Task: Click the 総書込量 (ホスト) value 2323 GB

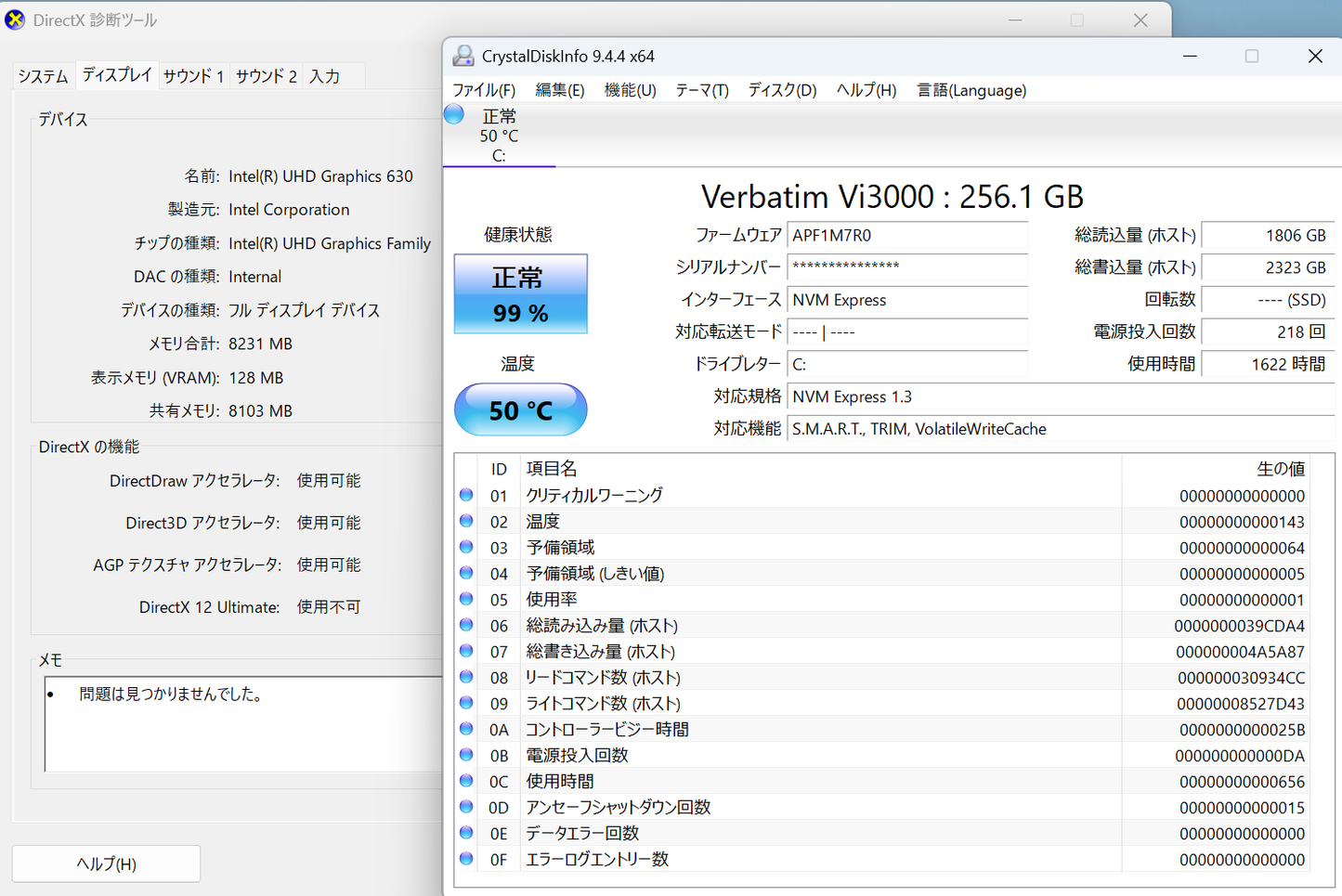Action: (1268, 267)
